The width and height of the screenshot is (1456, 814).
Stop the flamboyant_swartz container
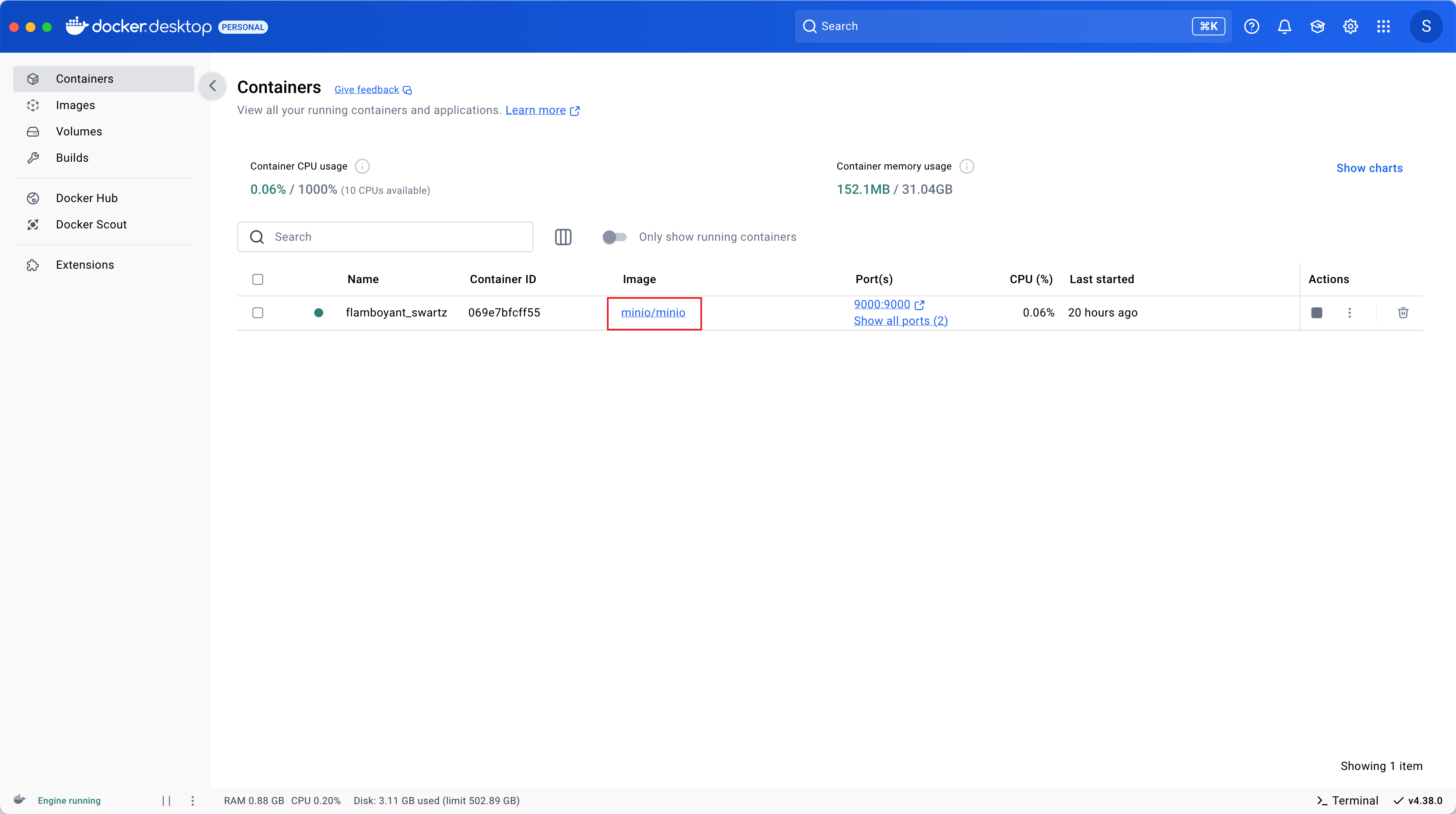coord(1316,313)
